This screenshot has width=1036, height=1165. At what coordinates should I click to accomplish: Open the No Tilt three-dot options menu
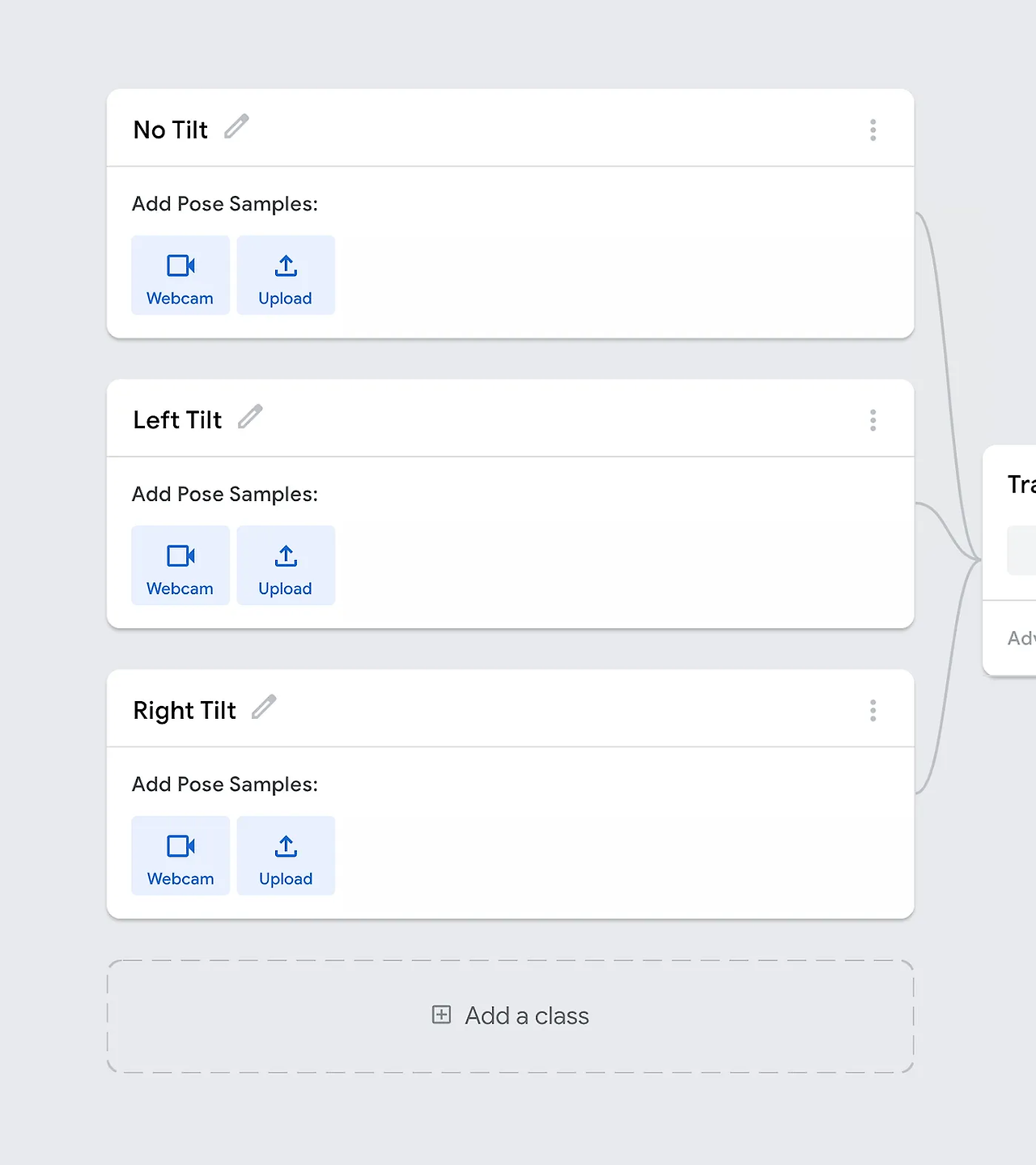pos(873,130)
